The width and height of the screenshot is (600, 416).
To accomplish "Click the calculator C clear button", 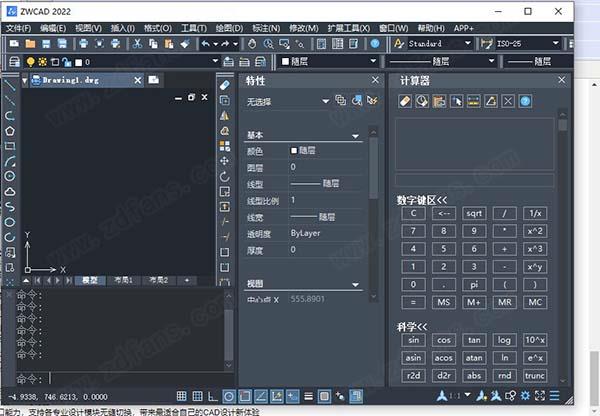I will [413, 214].
